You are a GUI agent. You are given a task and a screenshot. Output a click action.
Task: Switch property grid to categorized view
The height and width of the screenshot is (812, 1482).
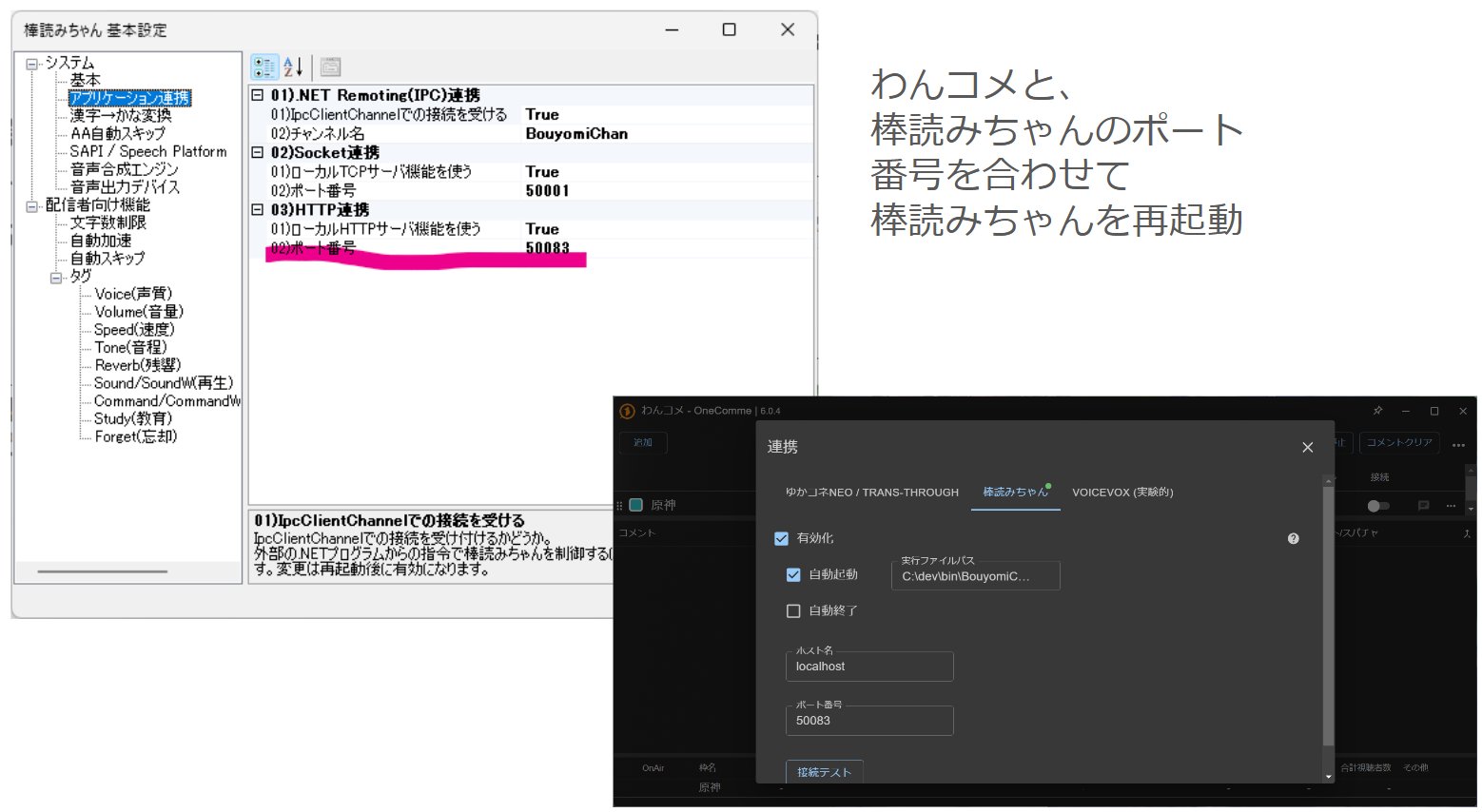click(264, 67)
